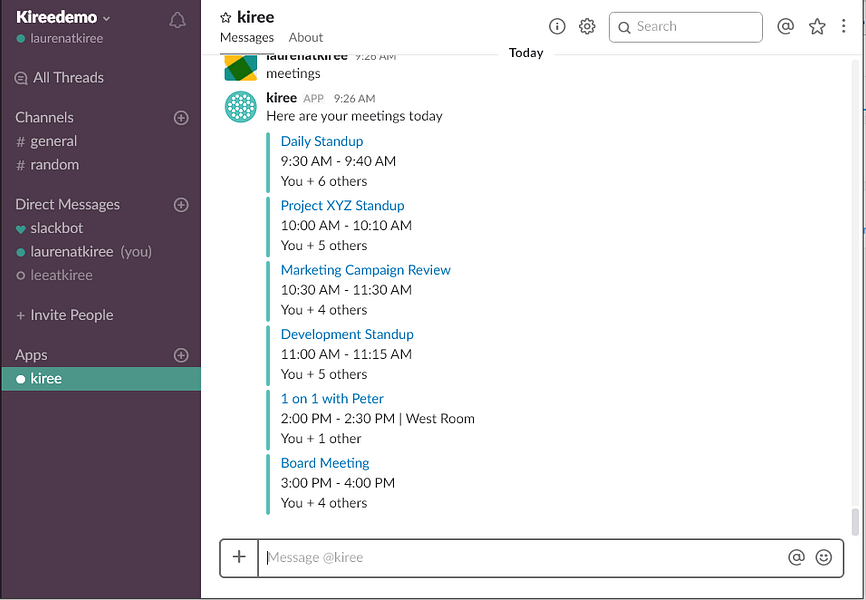Click kiree sender name in message
The height and width of the screenshot is (600, 866).
click(x=282, y=98)
